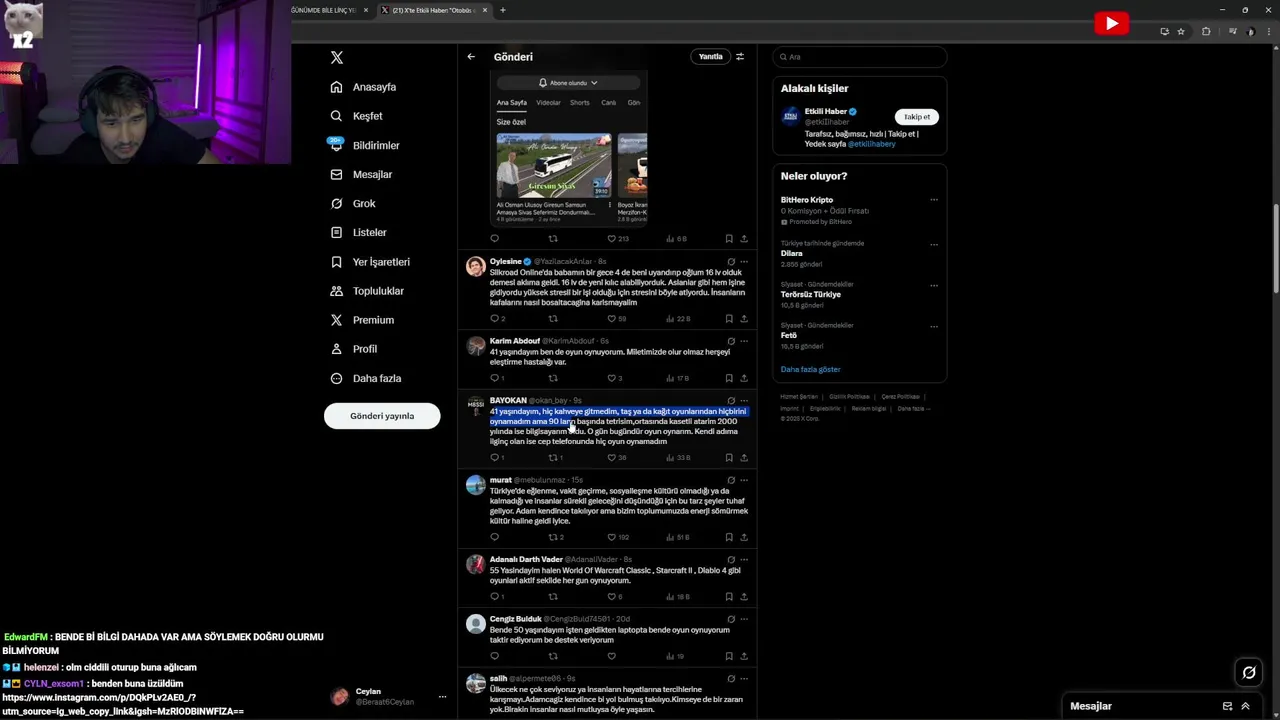Open the Dilara trending topic
Screen dimensions: 1280x720
(792, 254)
